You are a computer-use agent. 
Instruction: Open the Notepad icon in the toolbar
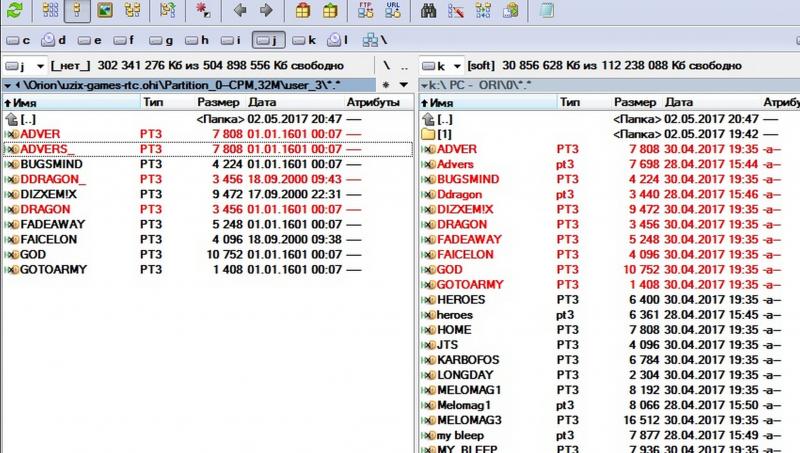[545, 11]
